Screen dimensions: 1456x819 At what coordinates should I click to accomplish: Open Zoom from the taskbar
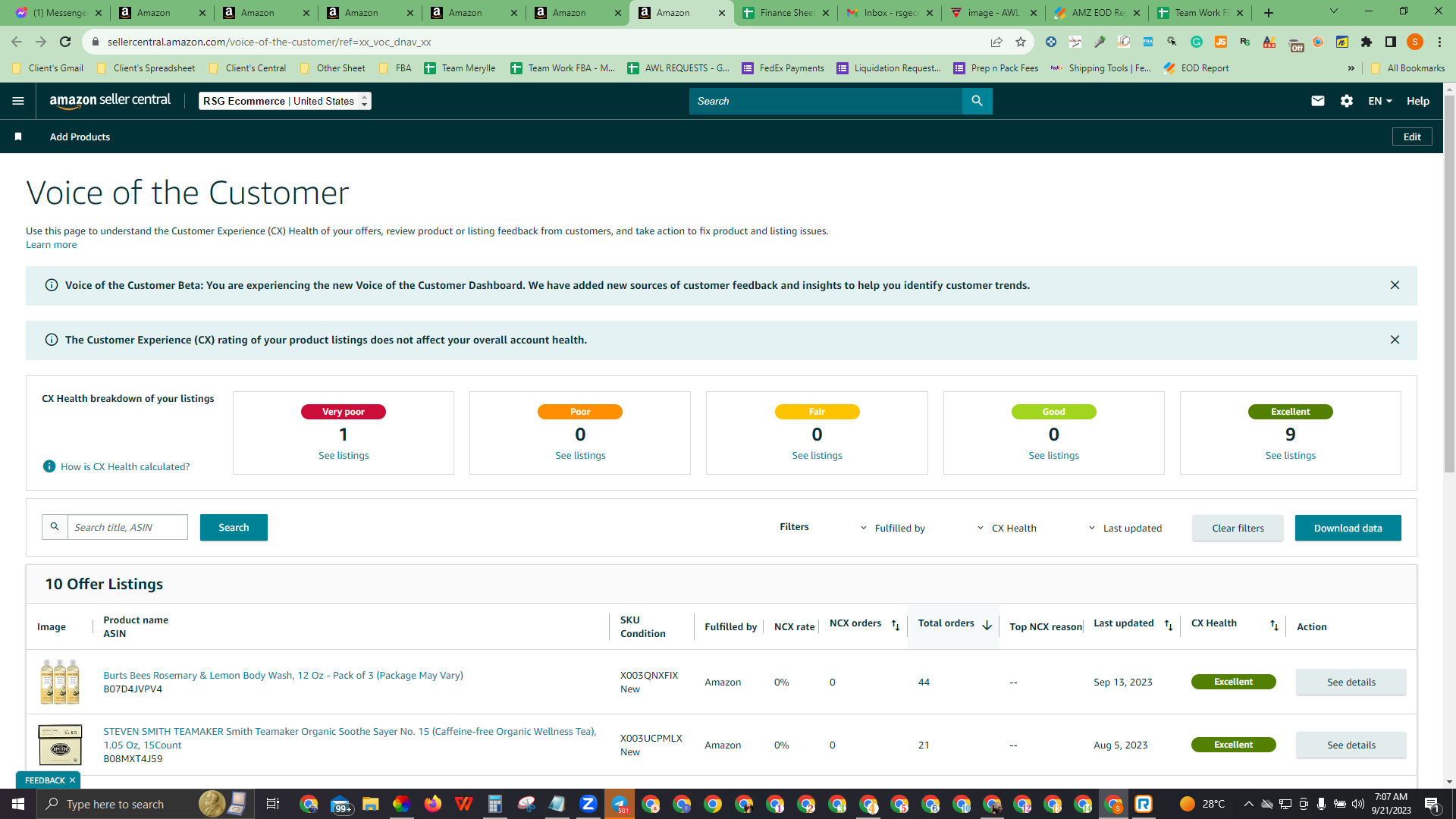[x=588, y=804]
